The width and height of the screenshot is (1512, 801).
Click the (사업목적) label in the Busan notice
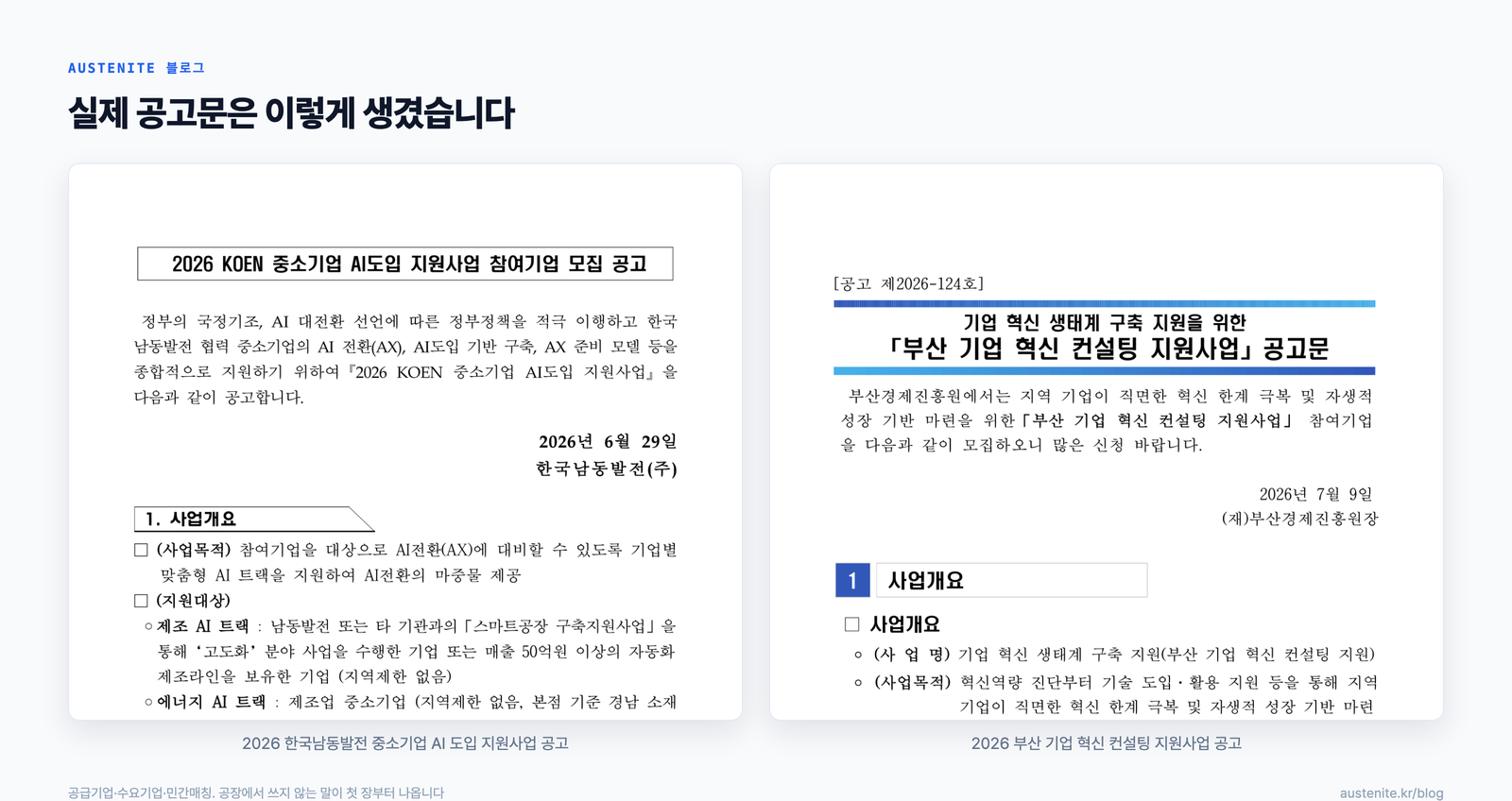pyautogui.click(x=913, y=682)
